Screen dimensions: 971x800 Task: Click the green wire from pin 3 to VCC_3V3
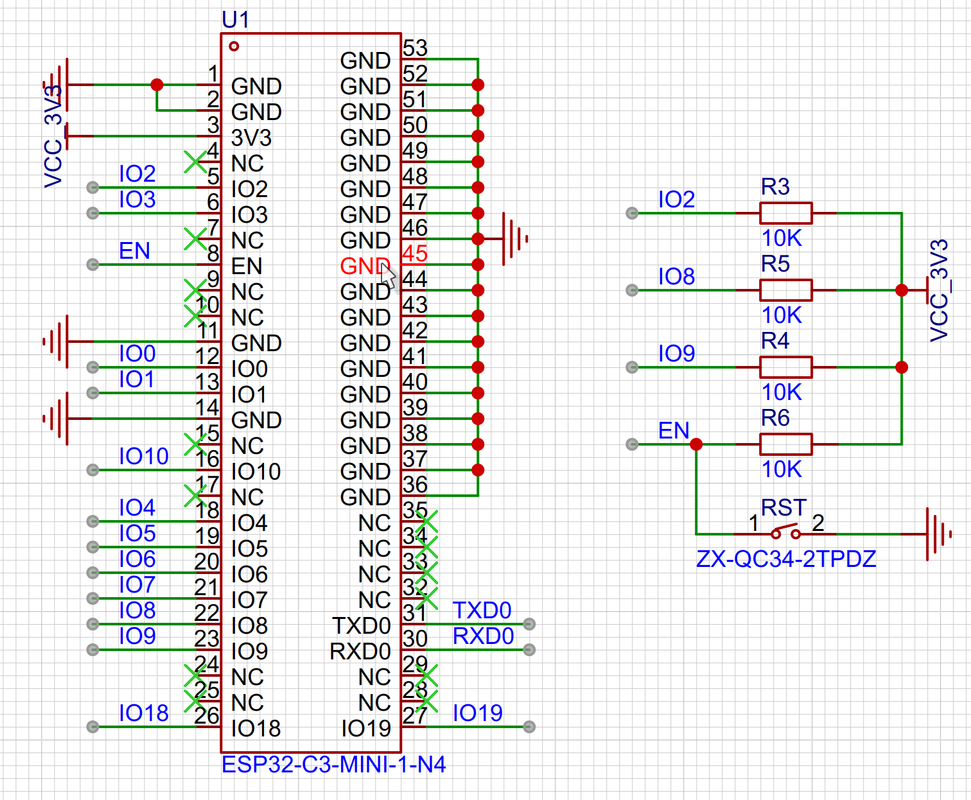point(146,136)
